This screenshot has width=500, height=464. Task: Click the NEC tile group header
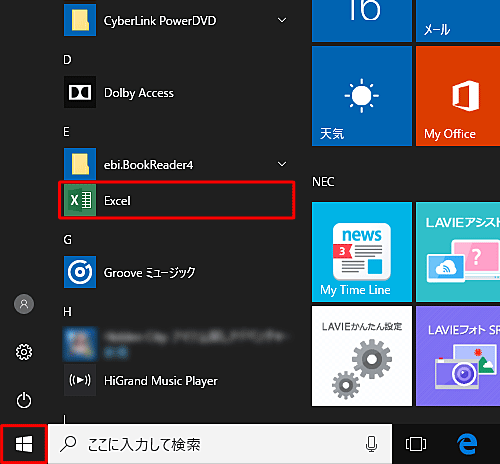(x=323, y=182)
